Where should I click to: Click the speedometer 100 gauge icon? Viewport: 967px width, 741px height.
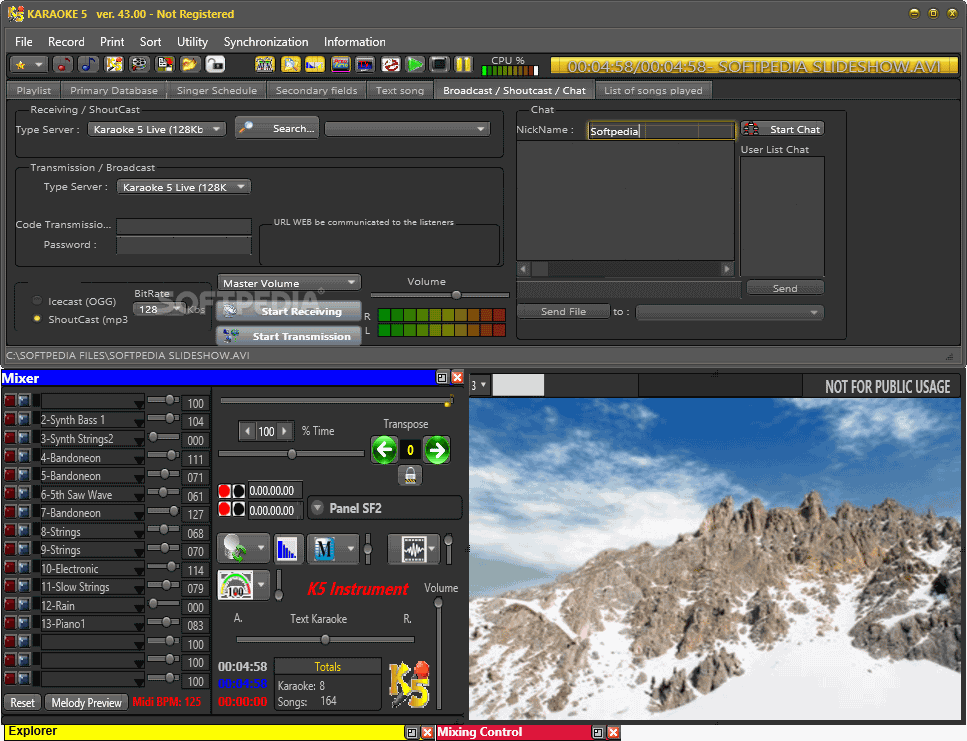[236, 585]
